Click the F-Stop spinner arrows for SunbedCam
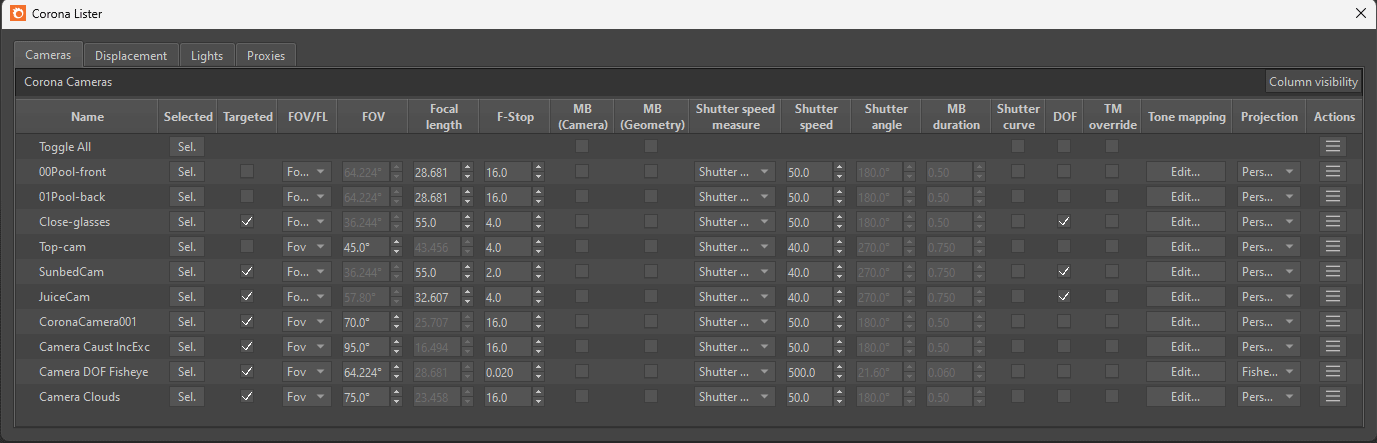 click(x=540, y=272)
